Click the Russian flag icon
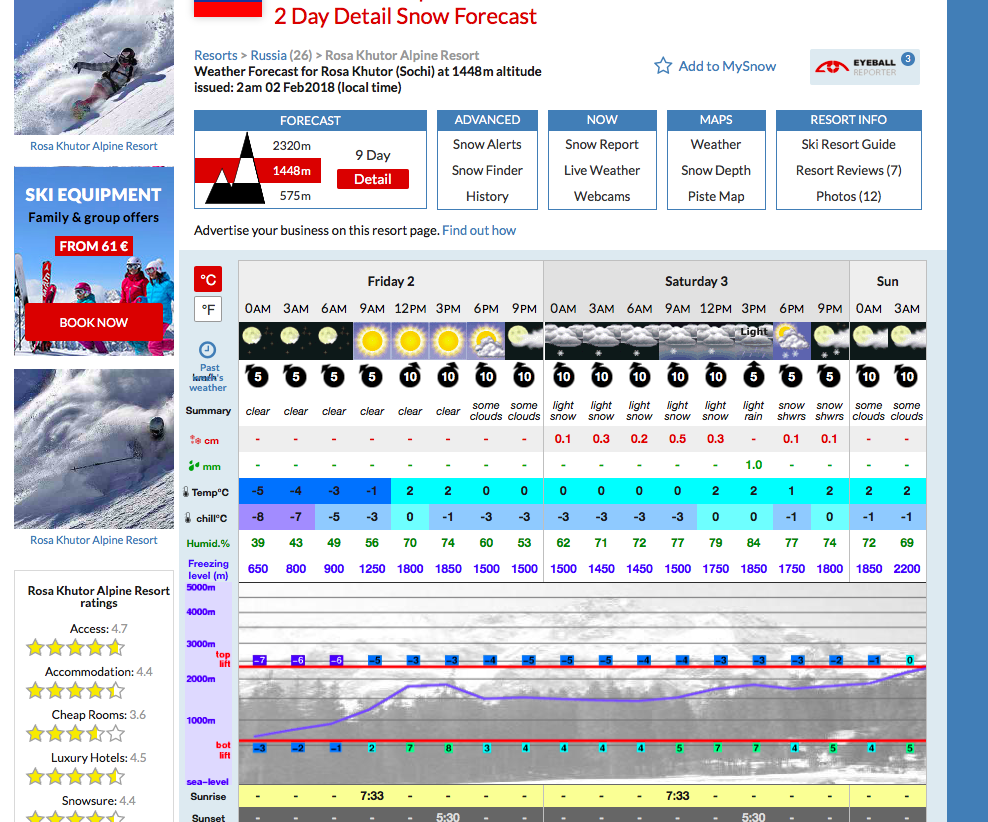This screenshot has height=822, width=988. 228,8
